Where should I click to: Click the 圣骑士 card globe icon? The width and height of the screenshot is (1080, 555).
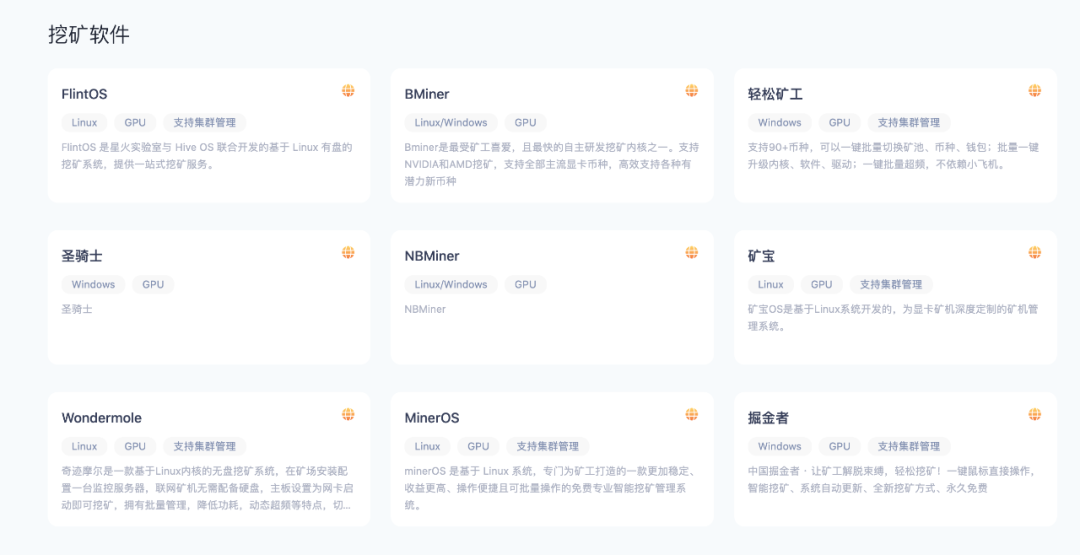point(348,253)
